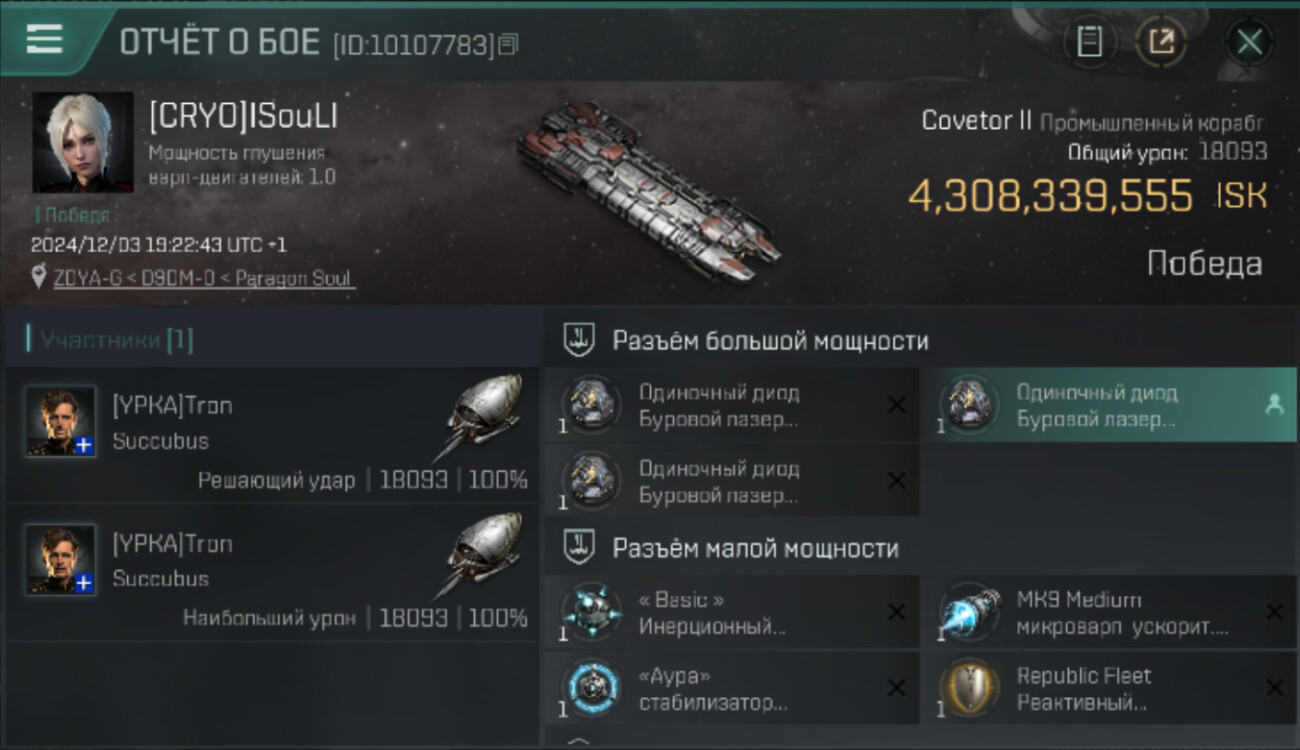This screenshot has width=1300, height=750.
Task: Open the hamburger menu
Action: click(44, 39)
